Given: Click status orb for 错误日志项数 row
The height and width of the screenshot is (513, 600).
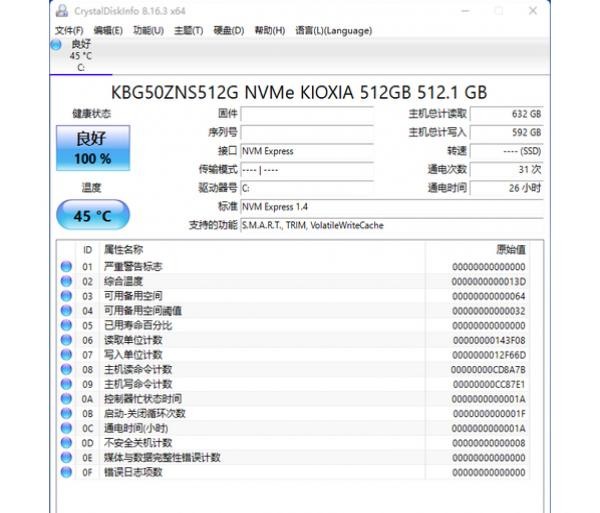Looking at the screenshot, I should click(67, 472).
